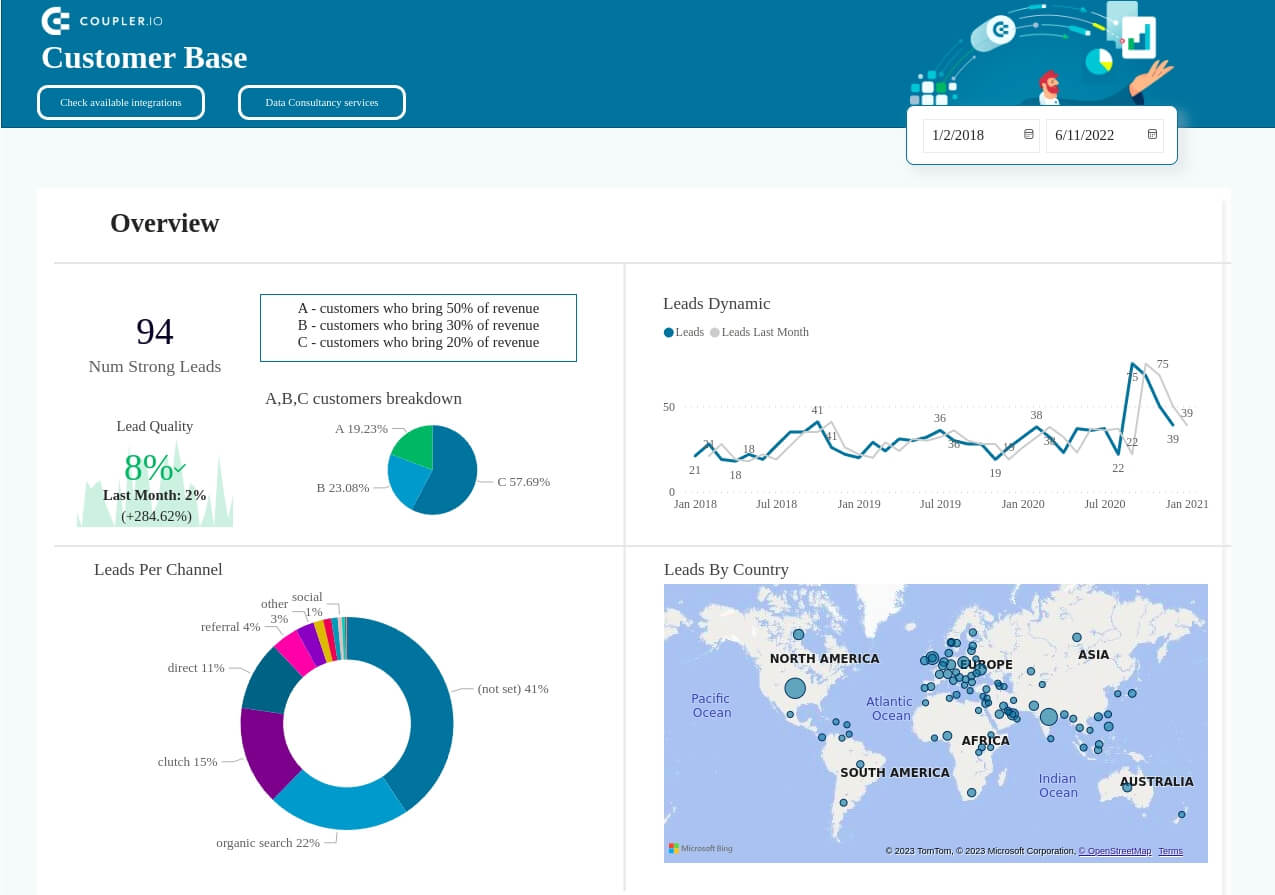Open the calendar picker for the start date
The image size is (1275, 895).
(x=1028, y=134)
